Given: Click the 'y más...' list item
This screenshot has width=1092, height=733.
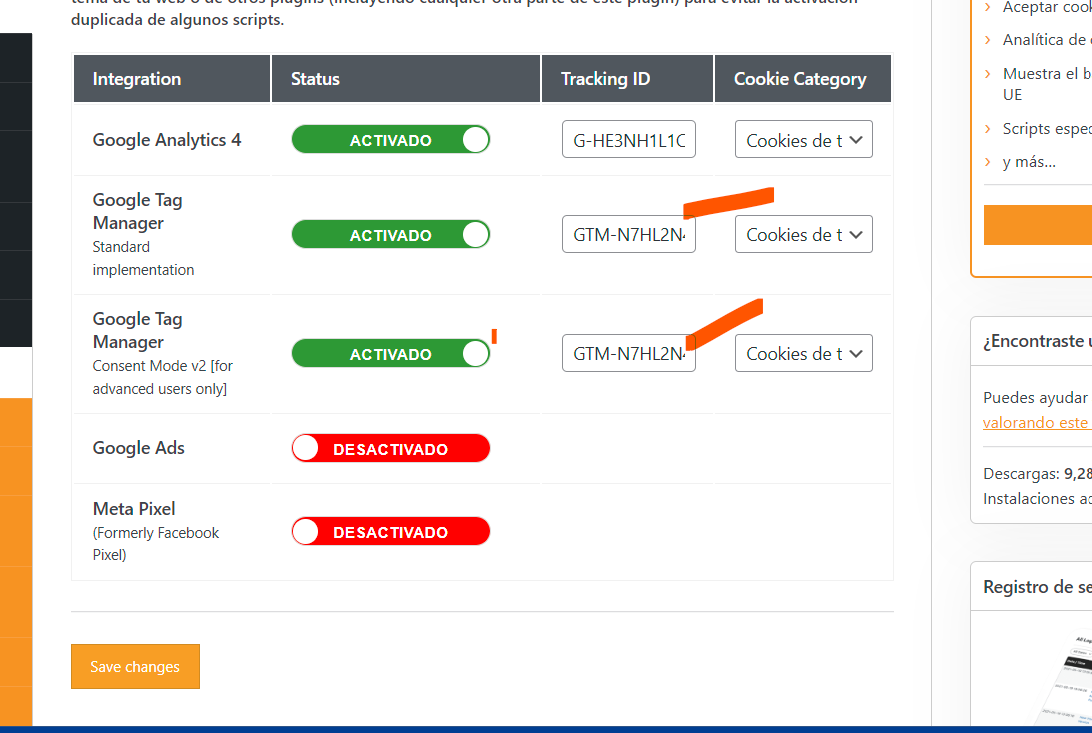Looking at the screenshot, I should 1029,161.
